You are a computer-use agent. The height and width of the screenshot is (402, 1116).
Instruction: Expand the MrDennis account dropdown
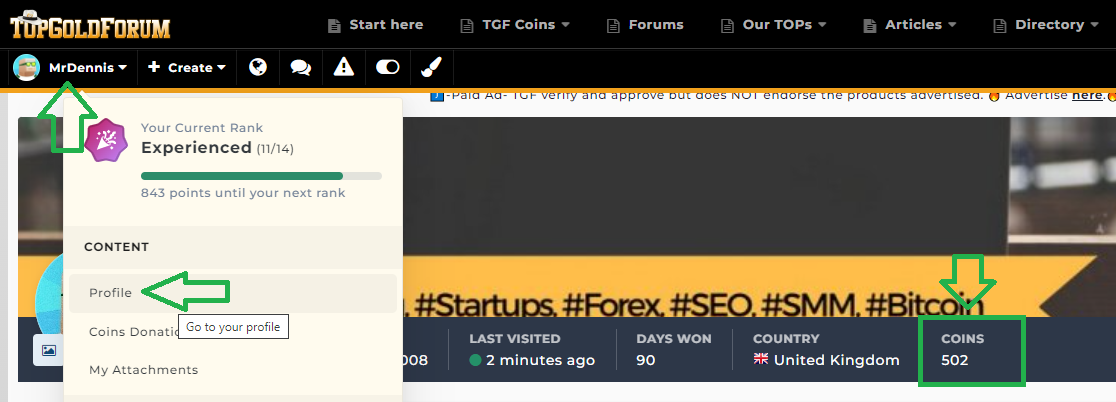click(x=87, y=67)
